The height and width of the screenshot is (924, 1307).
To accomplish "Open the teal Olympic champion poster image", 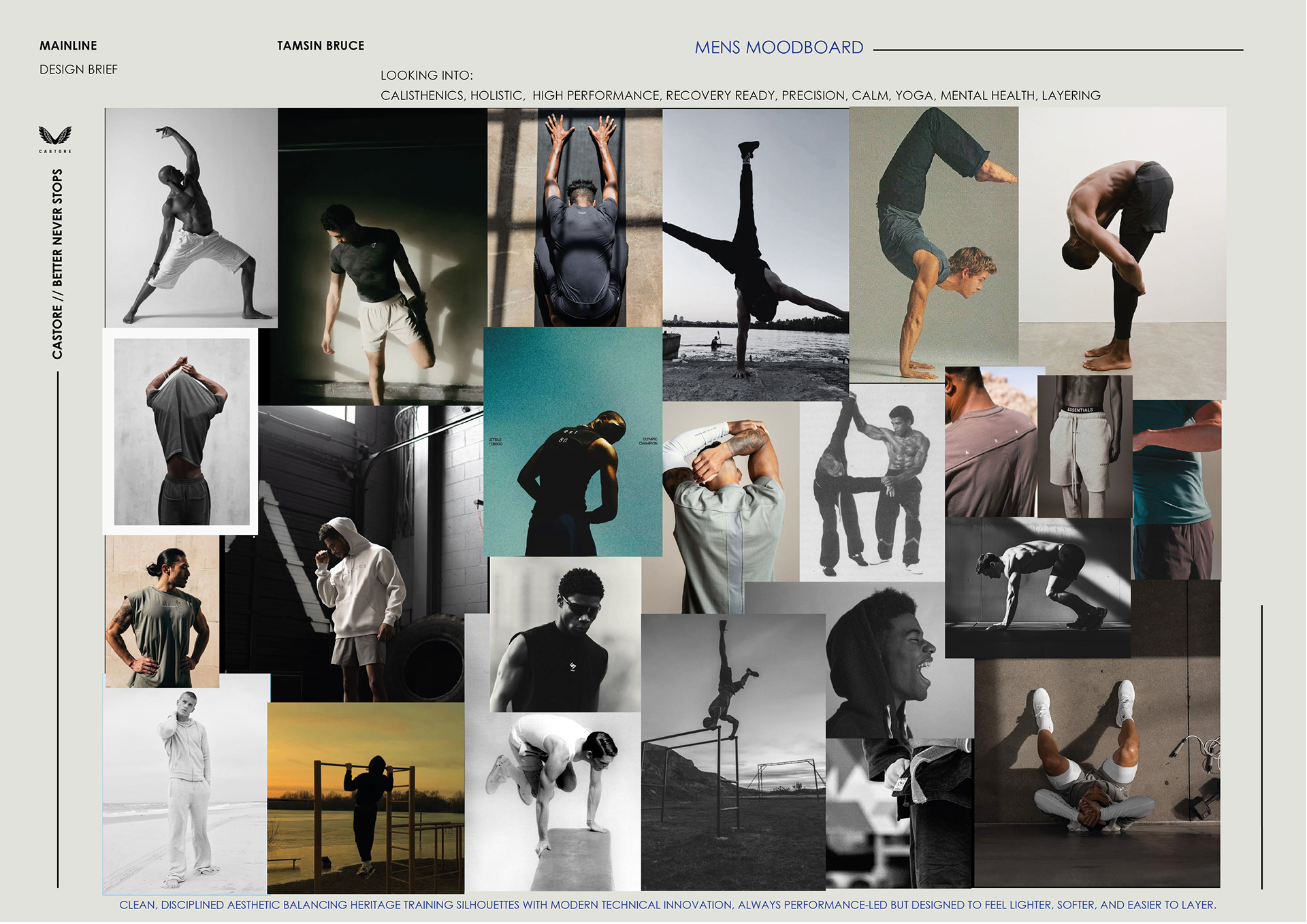I will 572,442.
